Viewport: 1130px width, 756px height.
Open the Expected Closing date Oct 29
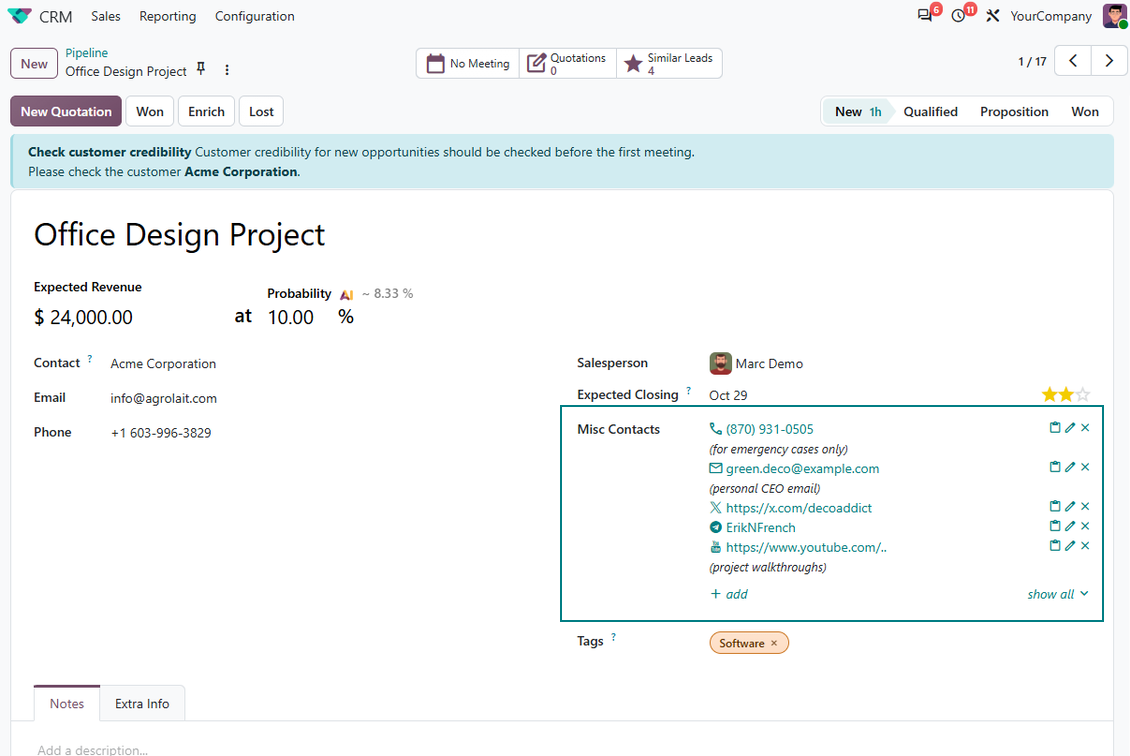coord(728,395)
